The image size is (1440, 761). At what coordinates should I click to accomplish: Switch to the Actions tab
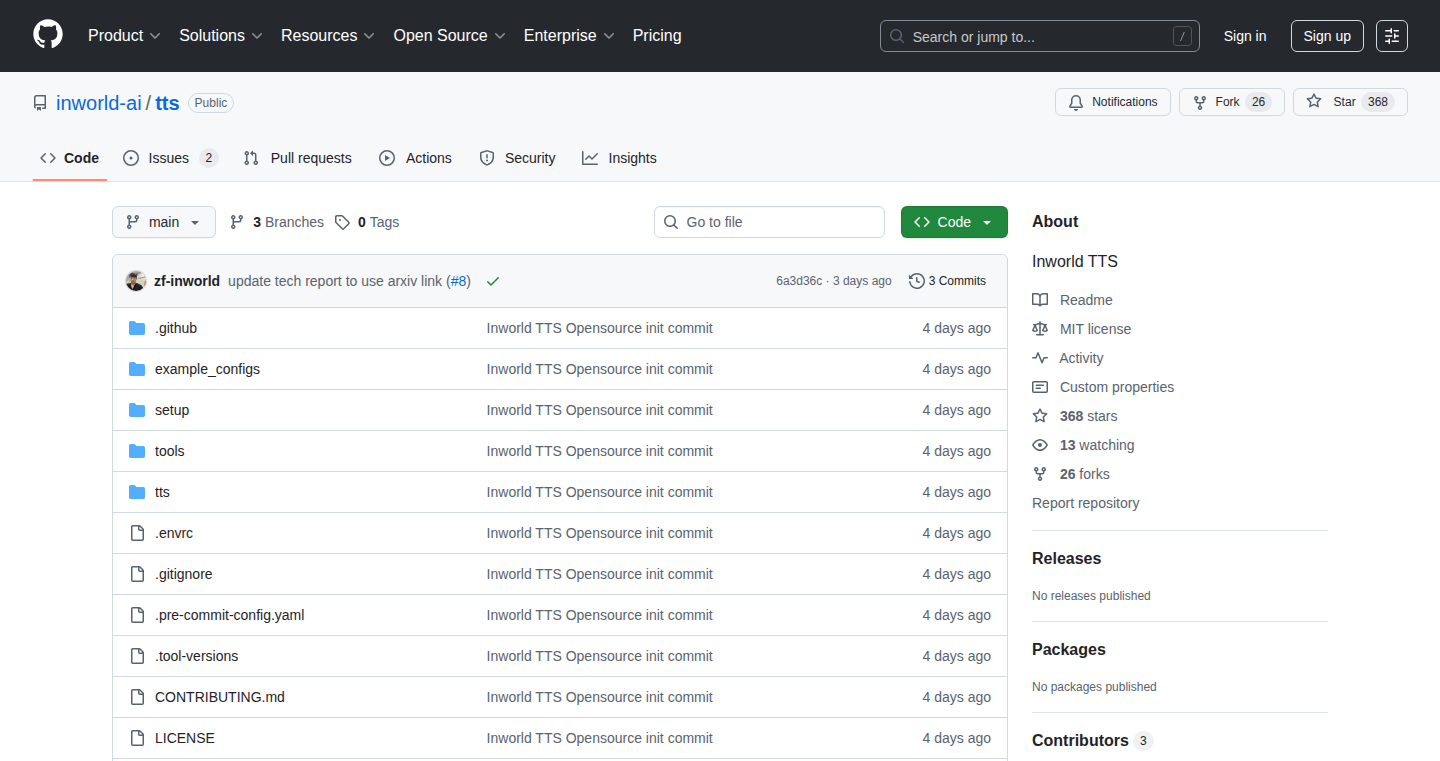[415, 158]
